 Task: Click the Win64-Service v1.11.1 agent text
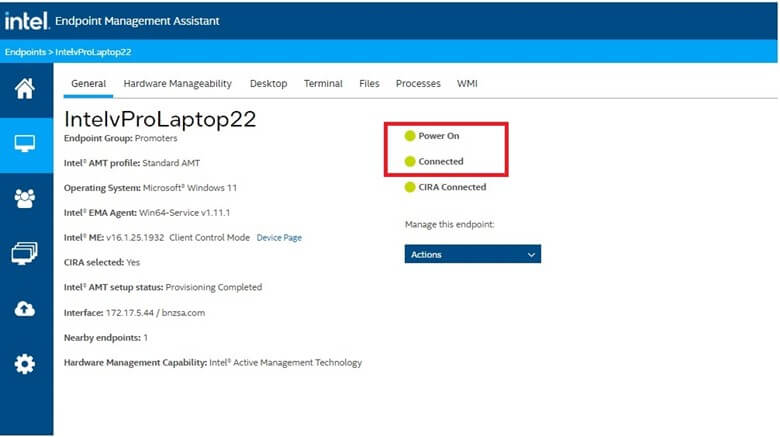pos(184,213)
